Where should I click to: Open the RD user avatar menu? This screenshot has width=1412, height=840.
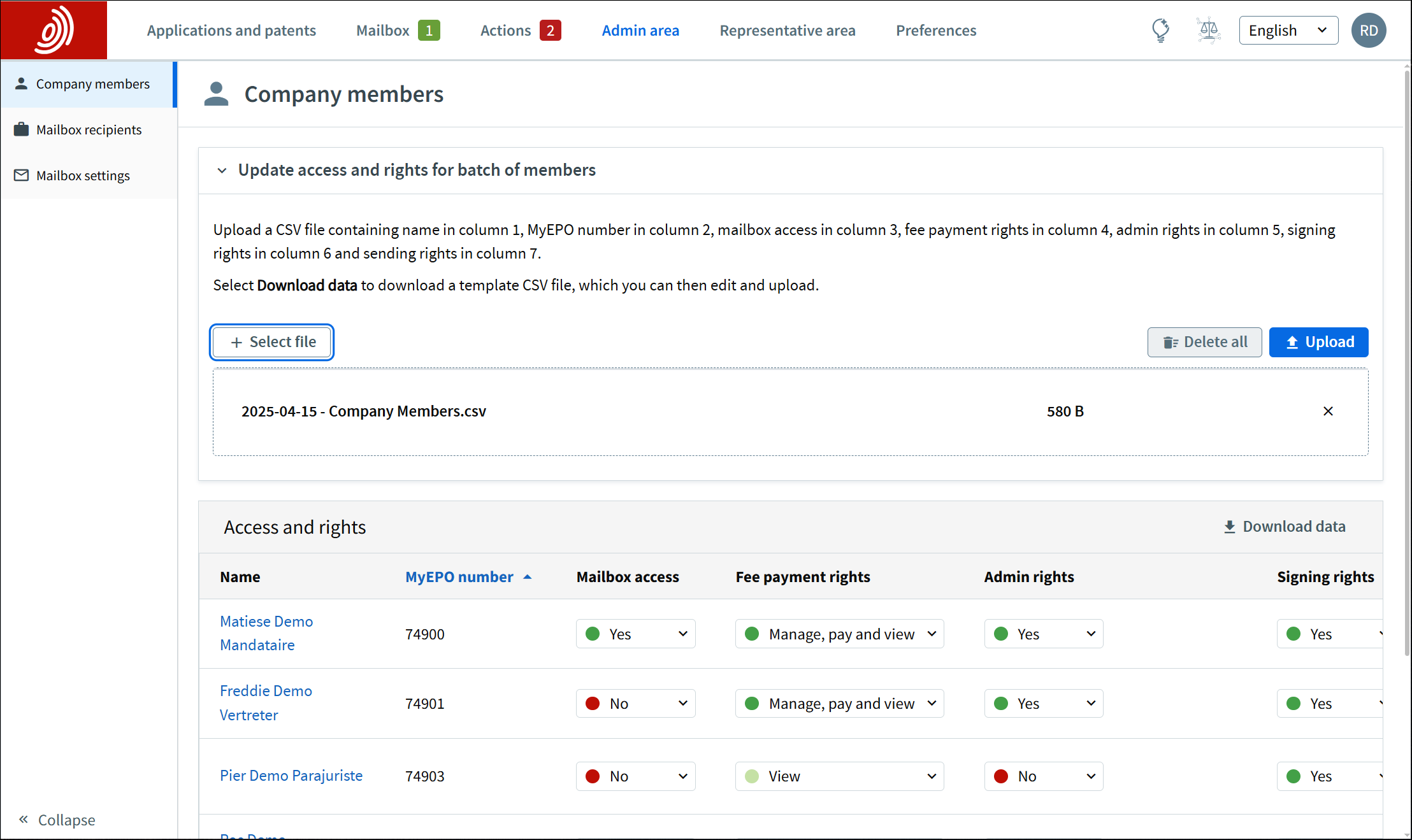[x=1368, y=30]
